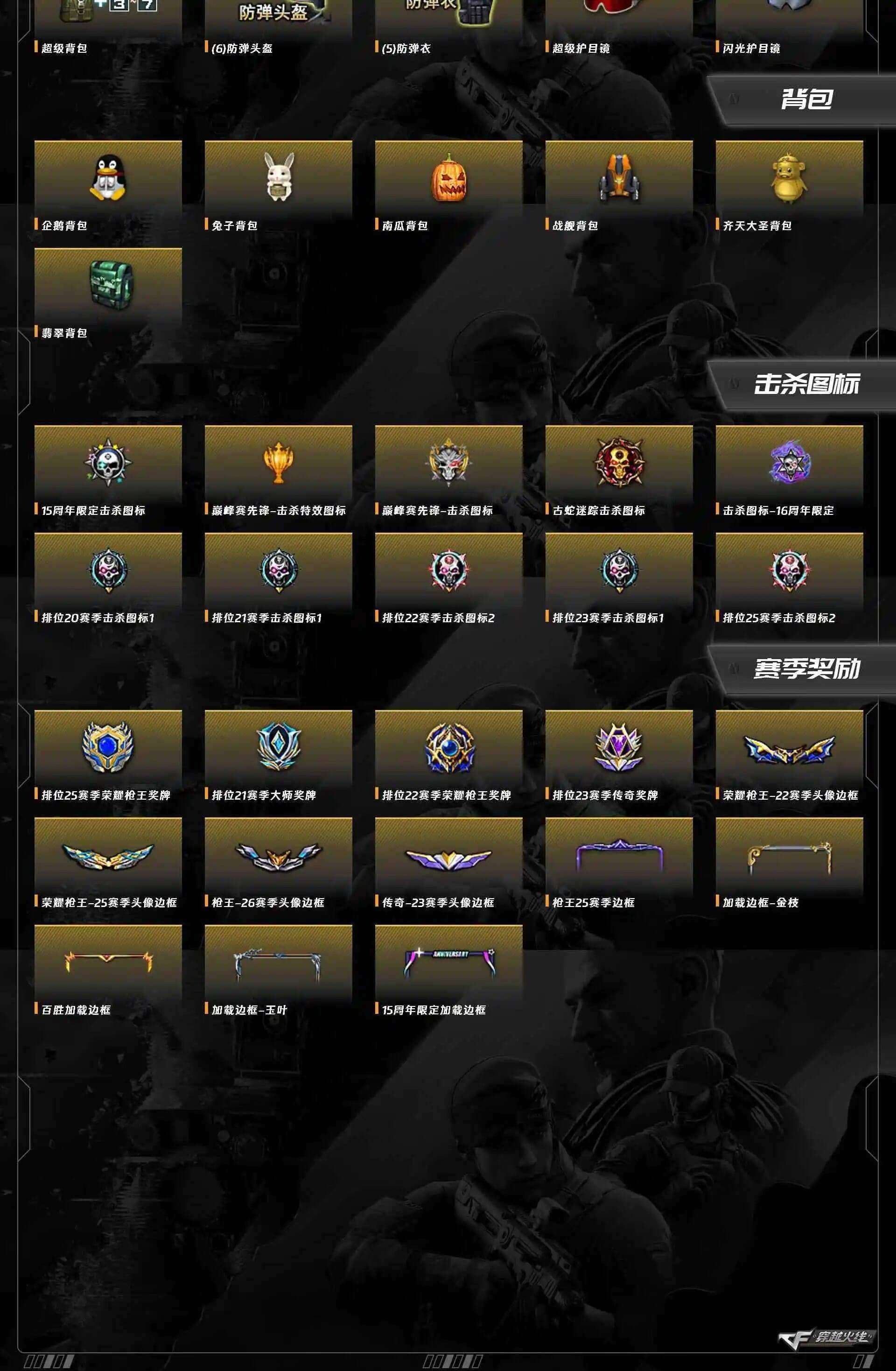Viewport: 896px width, 1371px height.
Task: Click the rabbit backpack icon
Action: [x=279, y=177]
